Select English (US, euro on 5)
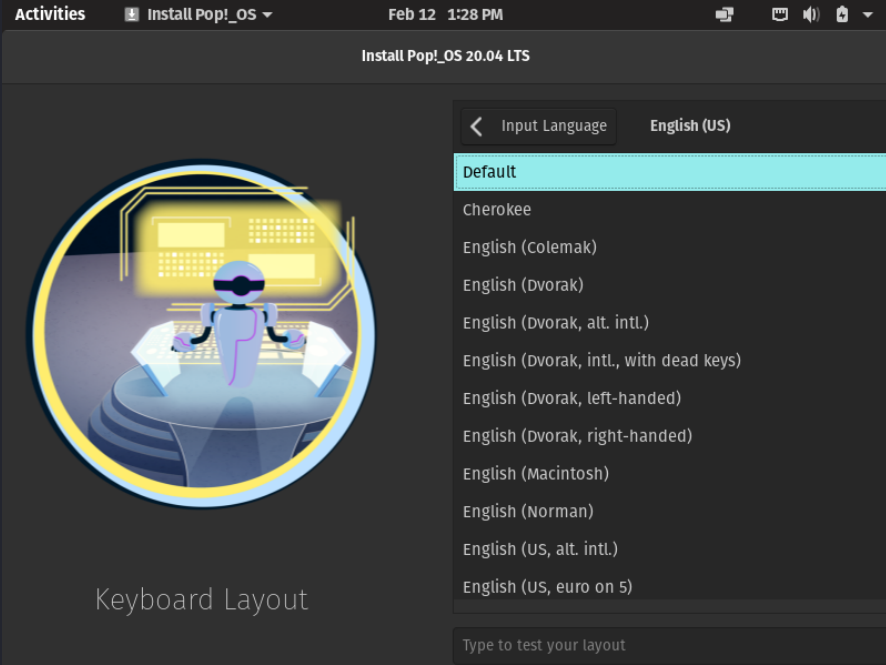 tap(670, 586)
